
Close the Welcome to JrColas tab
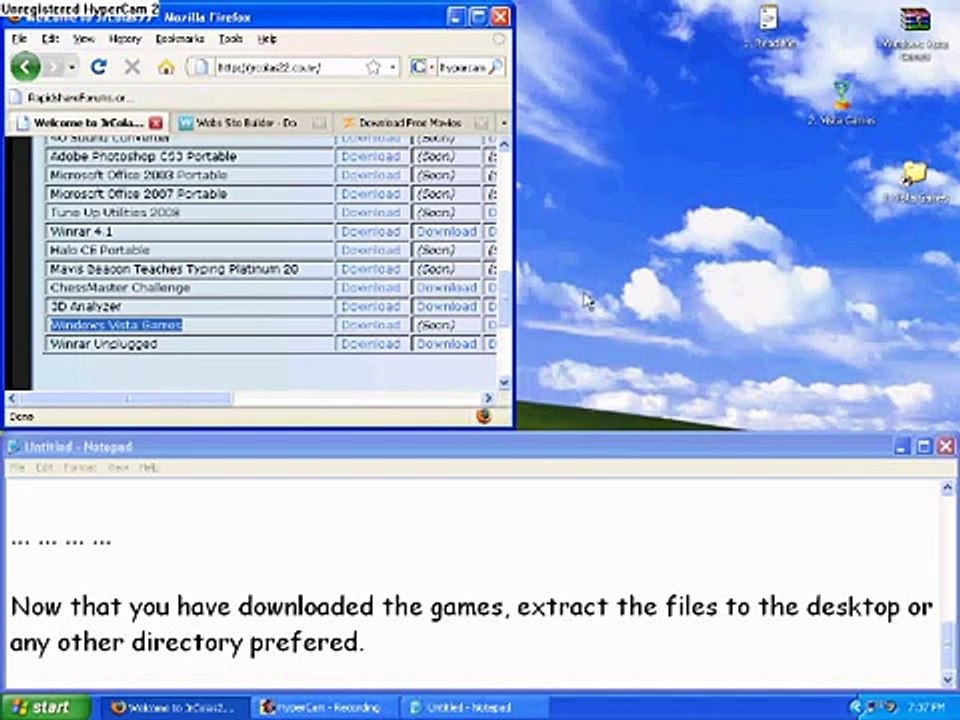pos(156,123)
